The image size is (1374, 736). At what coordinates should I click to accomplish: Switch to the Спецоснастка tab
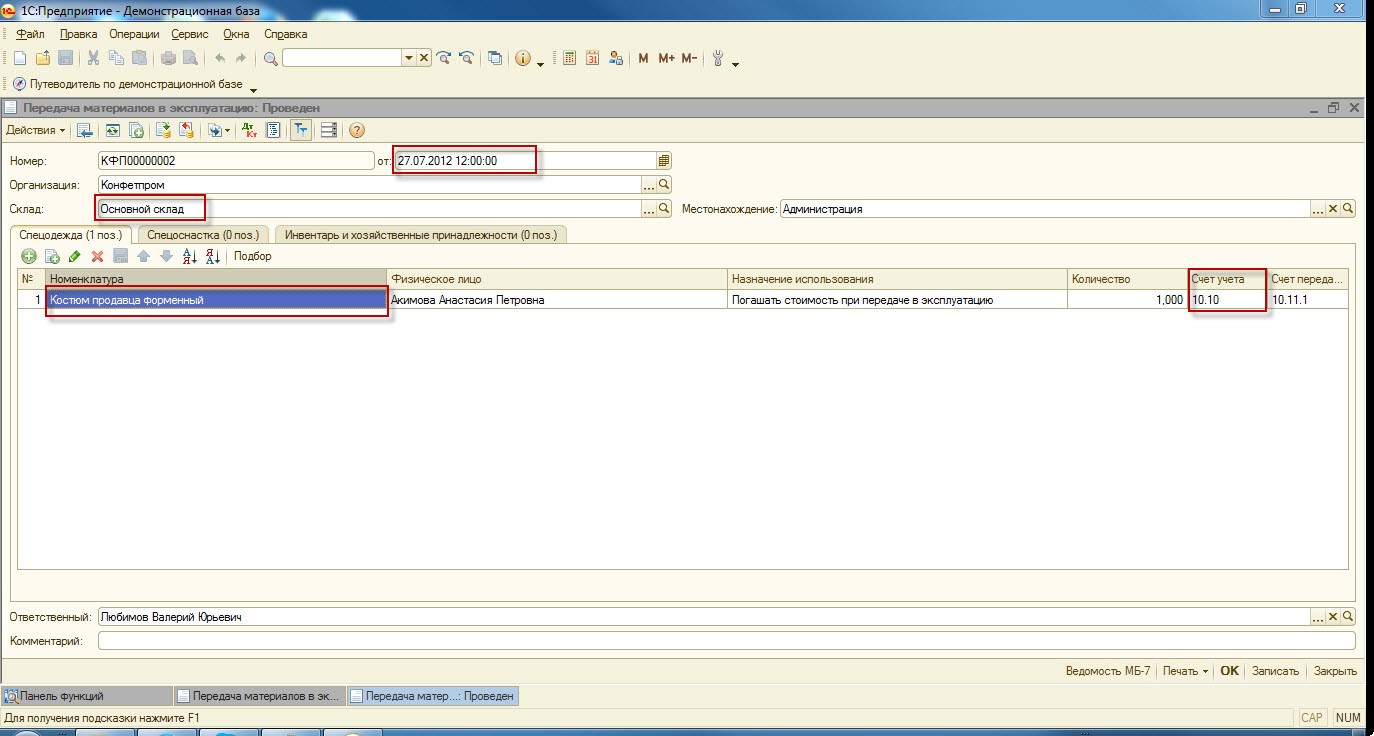[203, 234]
